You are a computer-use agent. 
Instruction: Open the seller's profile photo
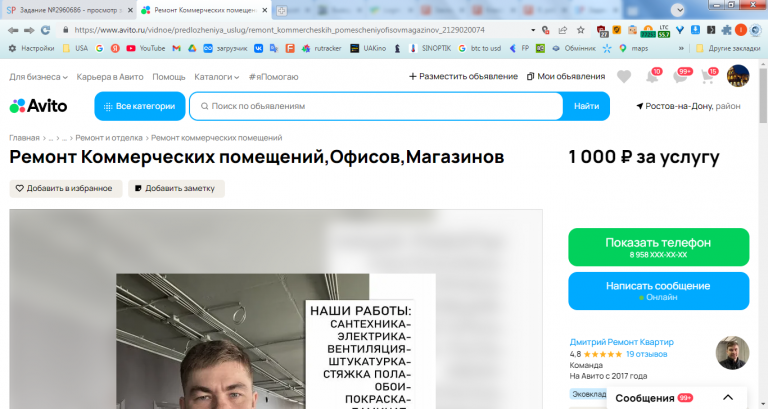(x=732, y=353)
